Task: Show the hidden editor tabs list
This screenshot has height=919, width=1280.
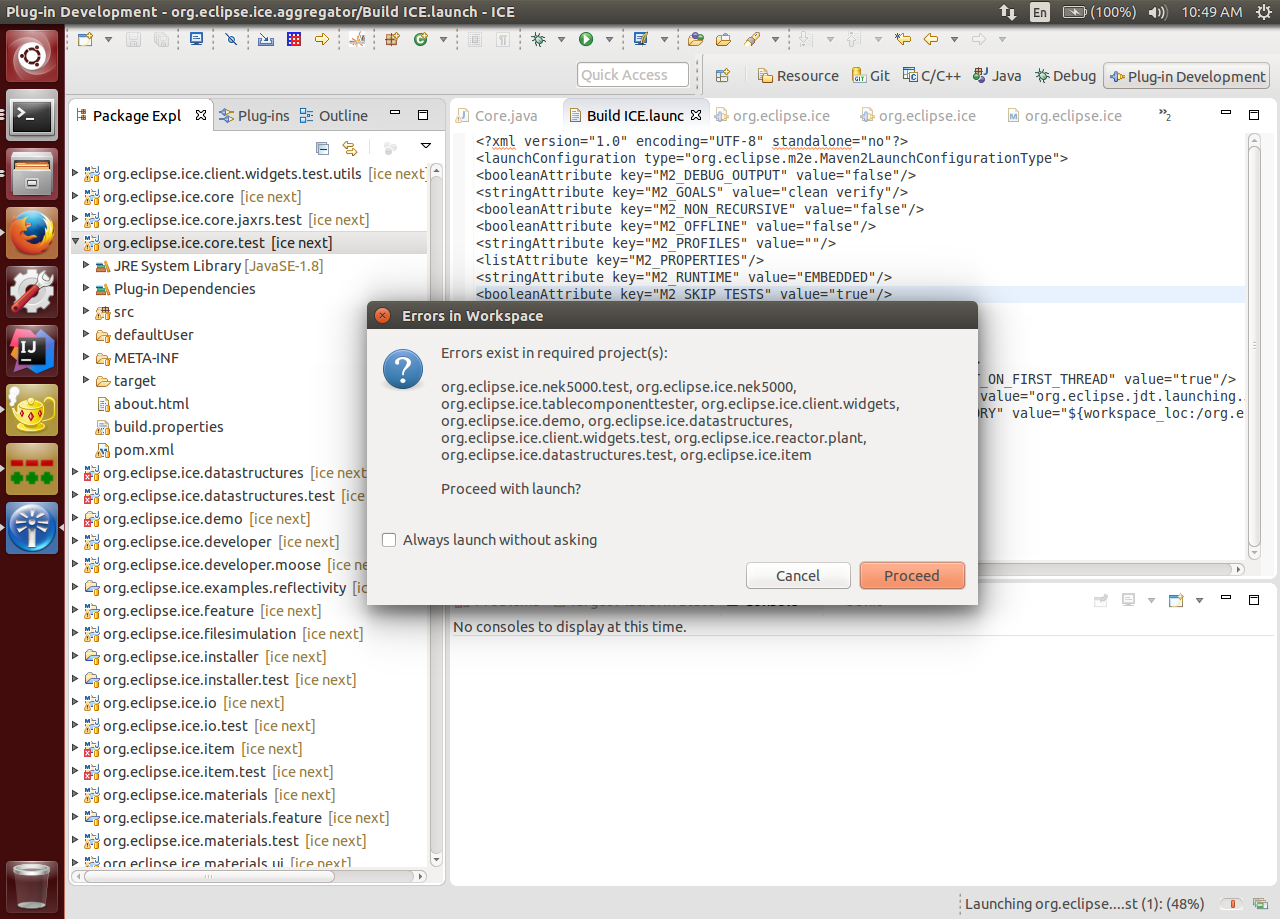Action: click(1165, 116)
